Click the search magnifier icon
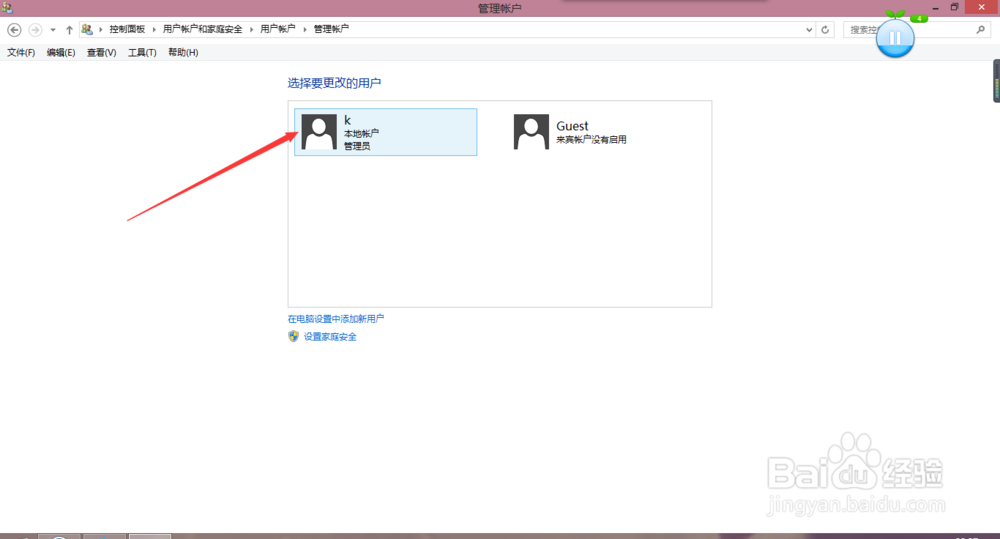1000x539 pixels. point(981,29)
